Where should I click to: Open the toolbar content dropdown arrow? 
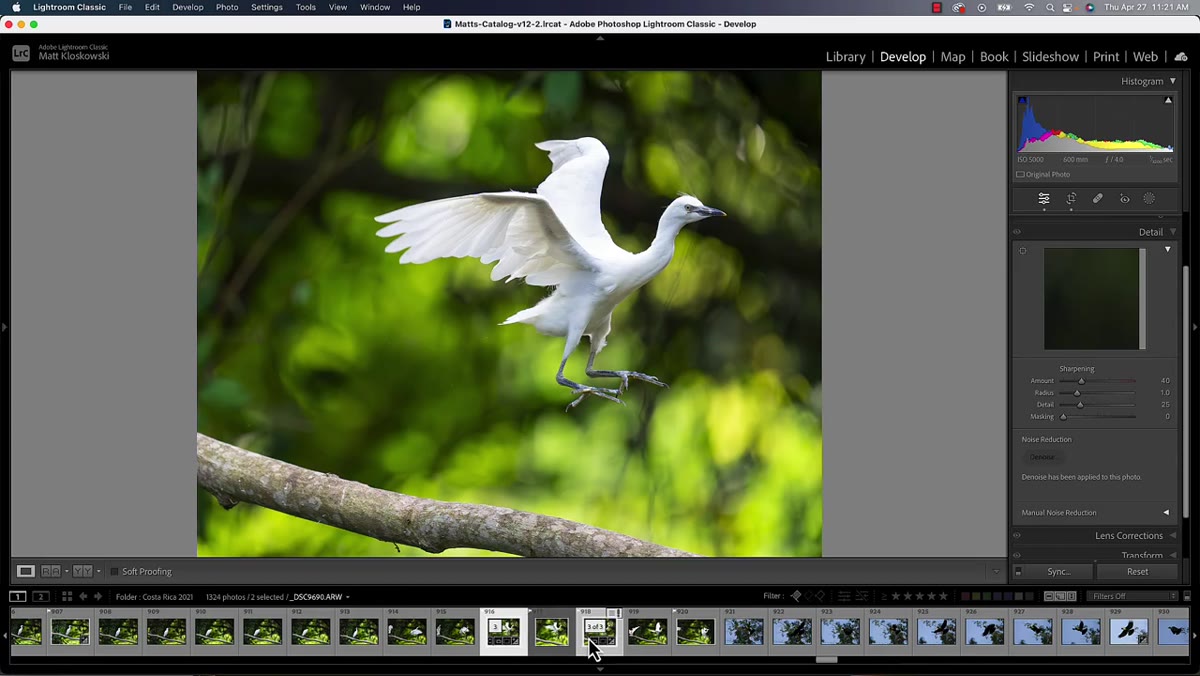coord(995,571)
